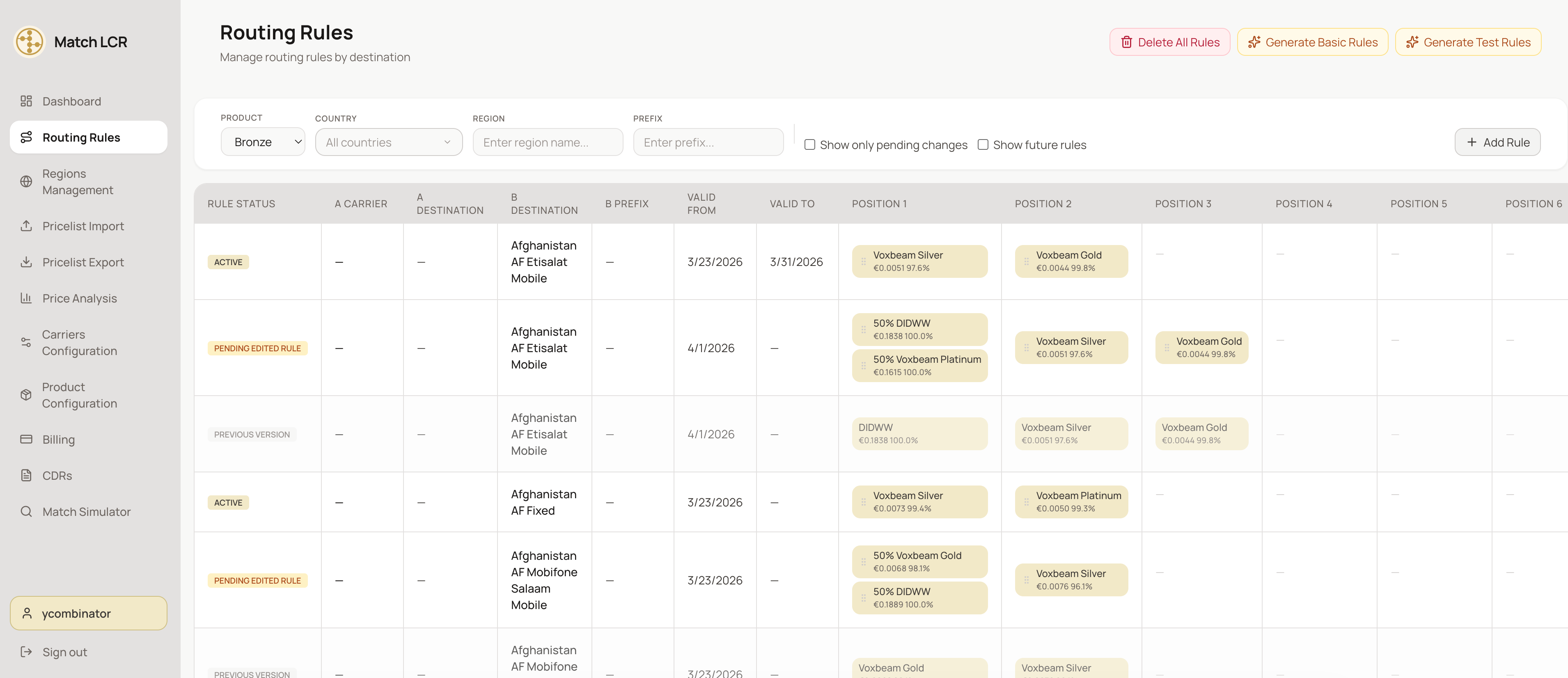Click the Regions Management globe icon
1568x678 pixels.
click(26, 181)
